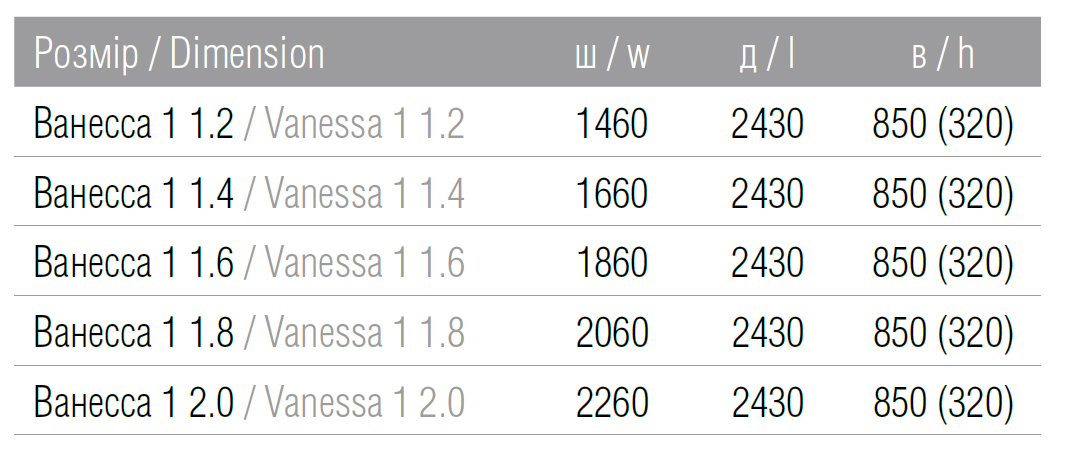Image resolution: width=1065 pixels, height=460 pixels.
Task: Select the width value 1660
Action: point(612,194)
